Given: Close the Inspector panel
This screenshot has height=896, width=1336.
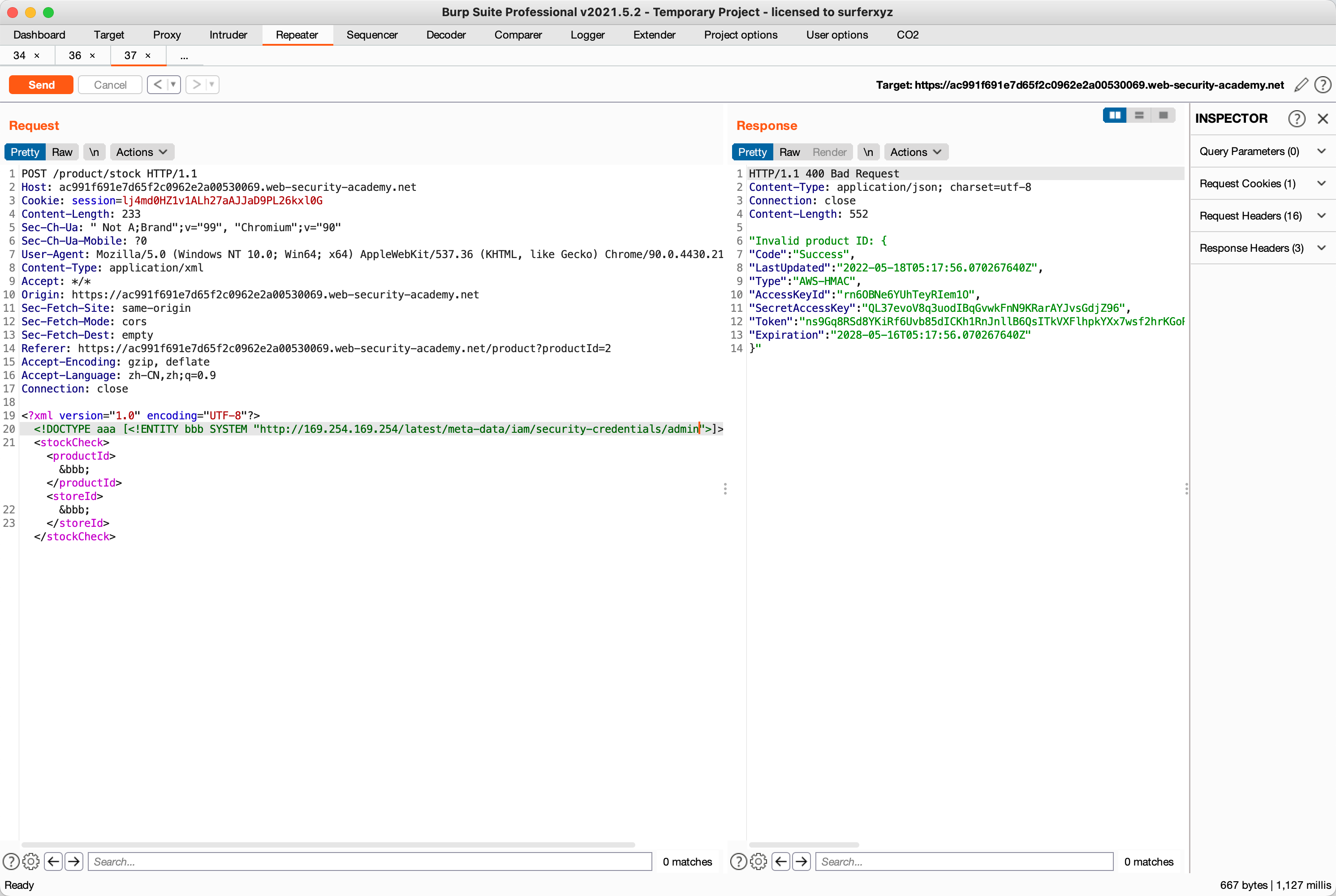Looking at the screenshot, I should pos(1323,118).
